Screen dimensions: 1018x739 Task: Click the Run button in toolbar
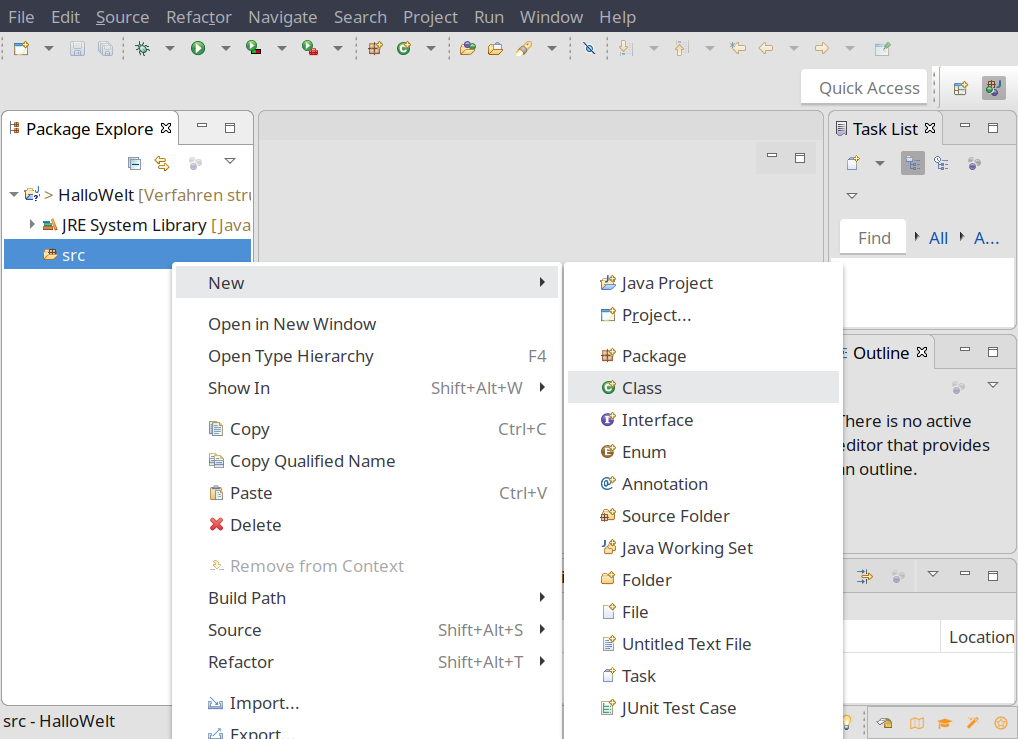(198, 48)
